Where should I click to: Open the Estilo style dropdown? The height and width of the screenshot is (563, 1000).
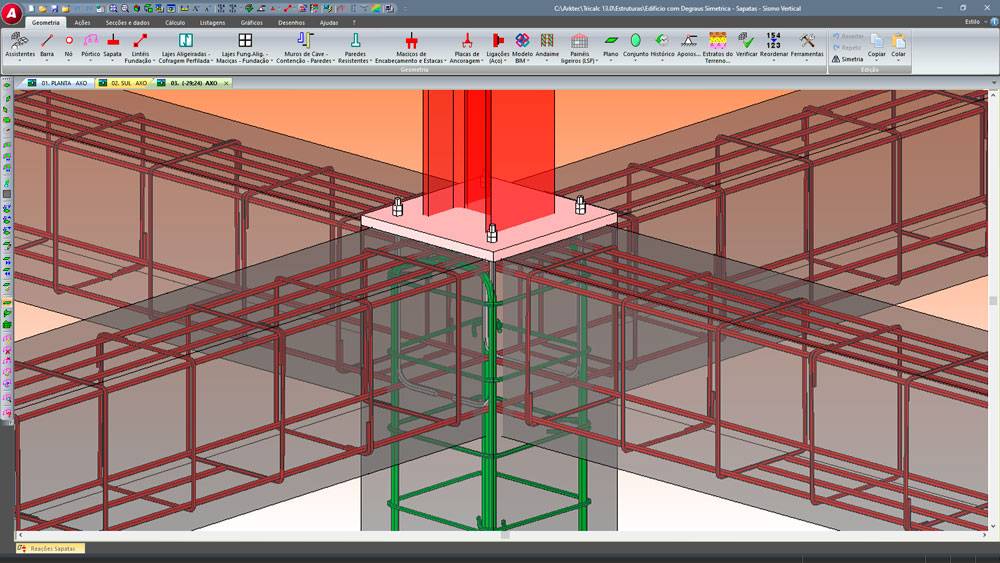(x=974, y=22)
